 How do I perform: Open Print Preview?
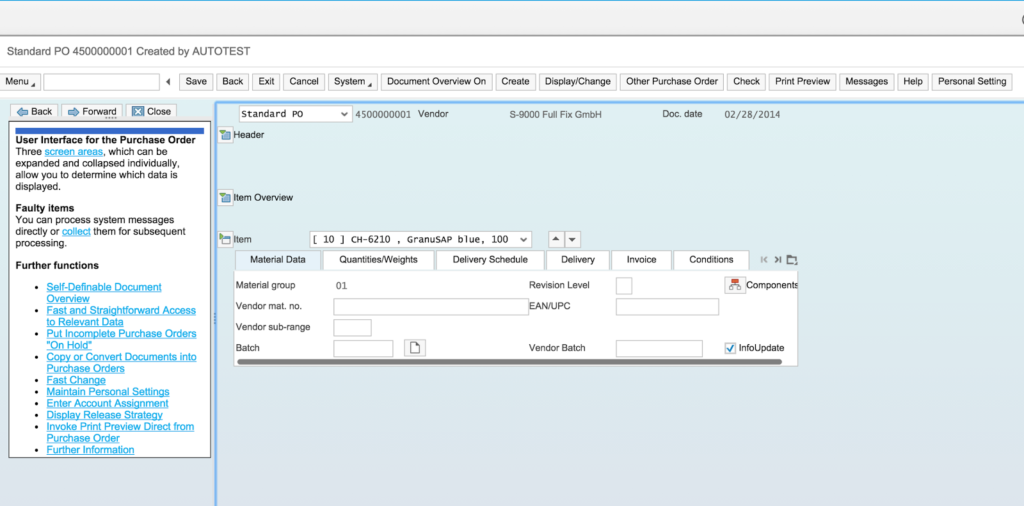tap(802, 82)
